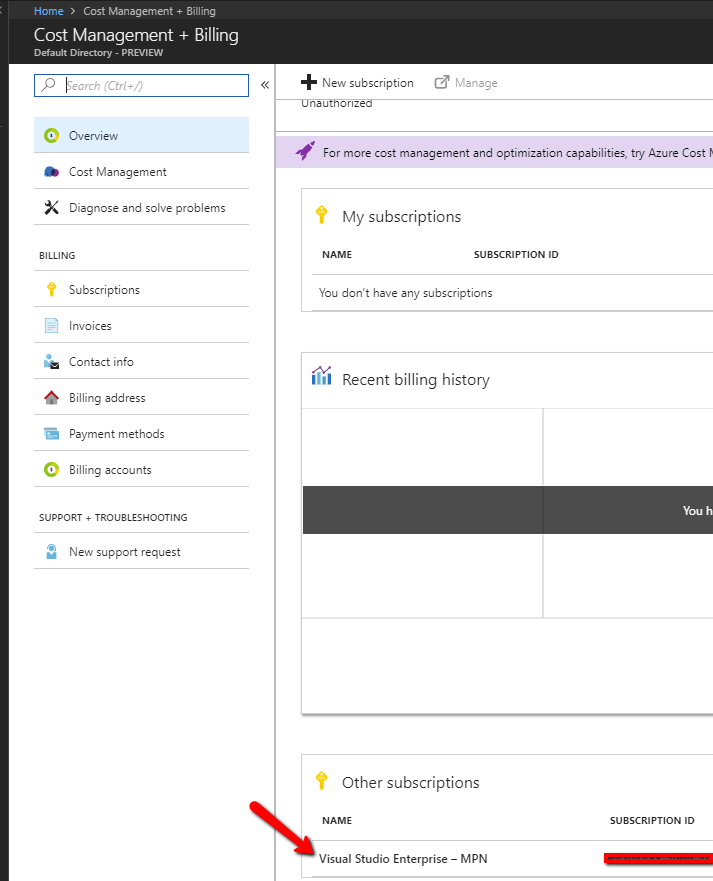713x881 pixels.
Task: Collapse the sidebar with double chevron
Action: (x=265, y=85)
